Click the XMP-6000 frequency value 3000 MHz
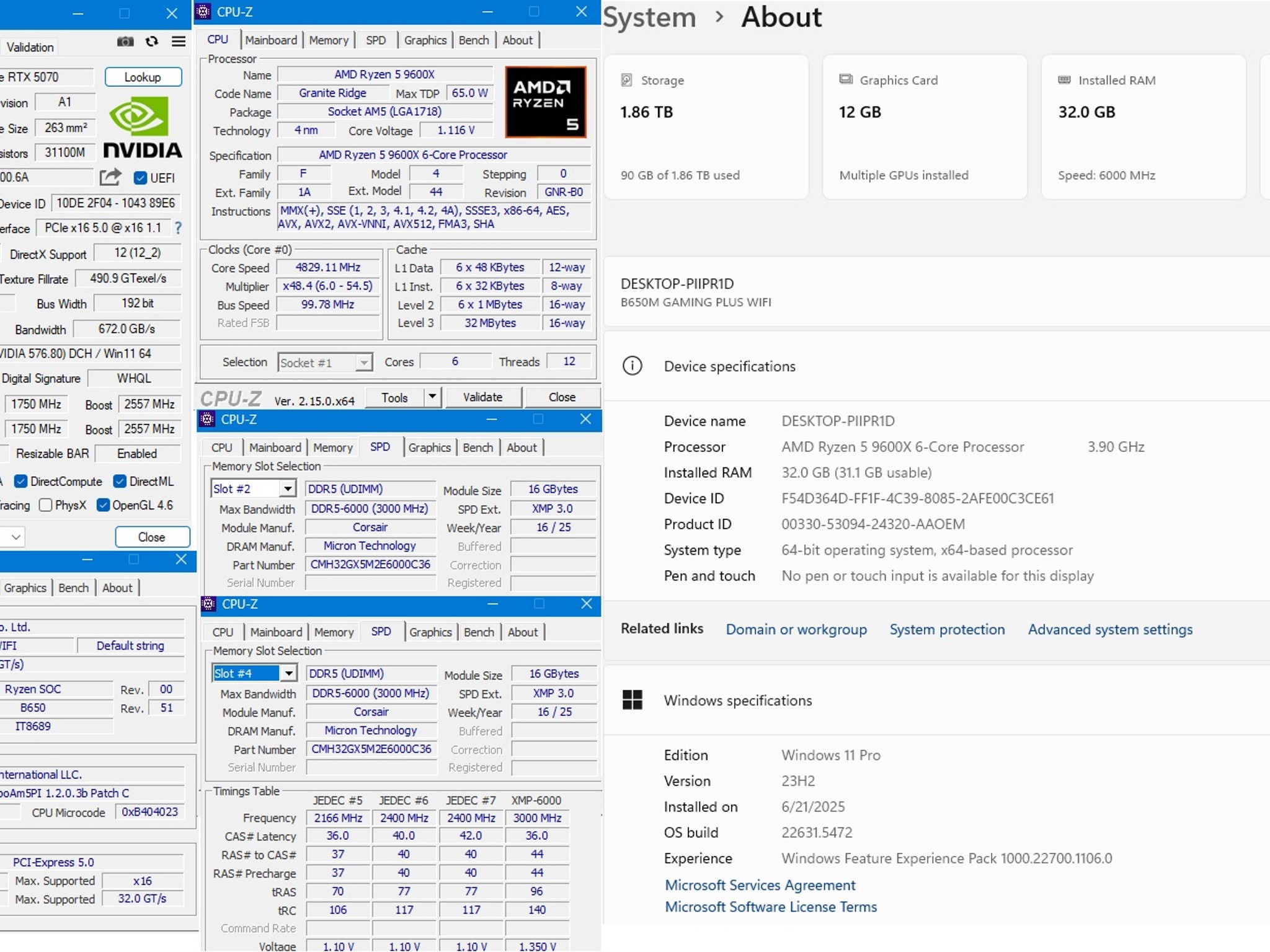The height and width of the screenshot is (952, 1270). [x=537, y=818]
